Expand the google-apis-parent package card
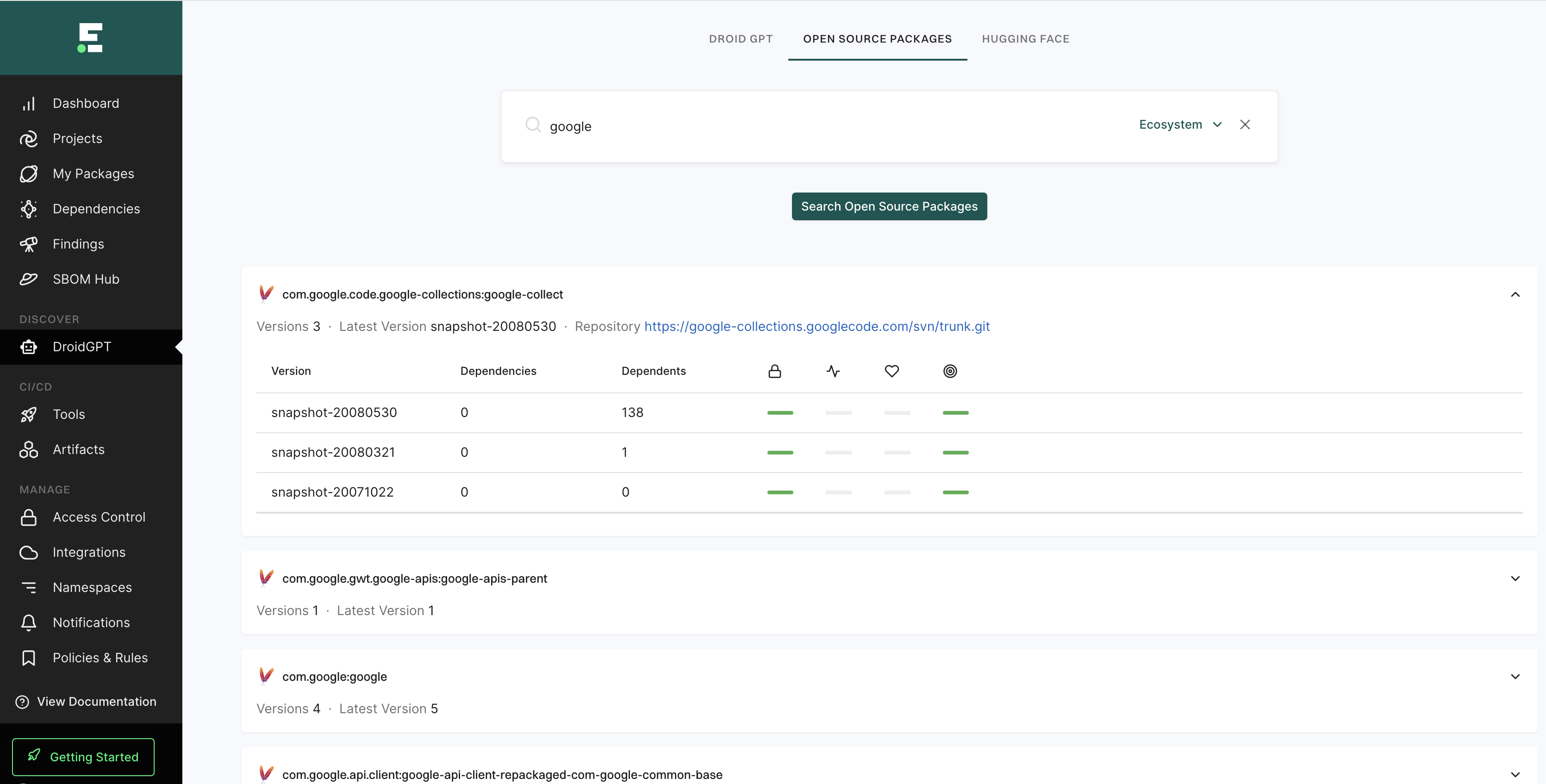This screenshot has height=784, width=1546. pos(1515,579)
